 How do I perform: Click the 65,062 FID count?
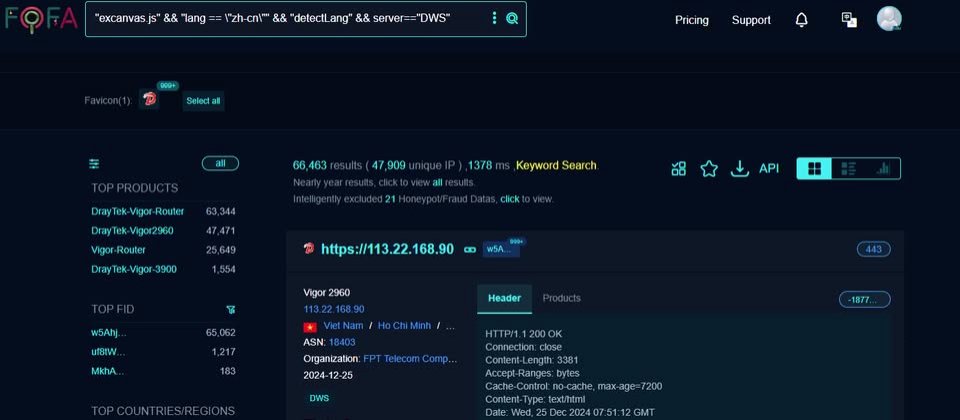click(x=220, y=332)
